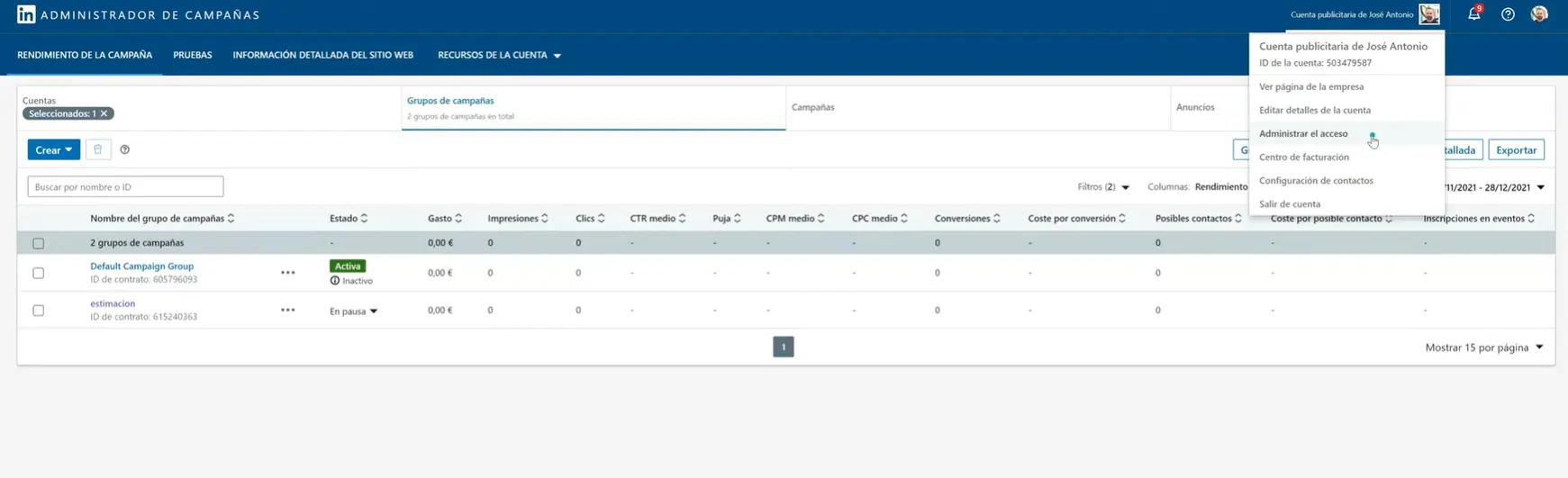The width and height of the screenshot is (1568, 478).
Task: Expand the En pausa status dropdown
Action: click(x=353, y=311)
